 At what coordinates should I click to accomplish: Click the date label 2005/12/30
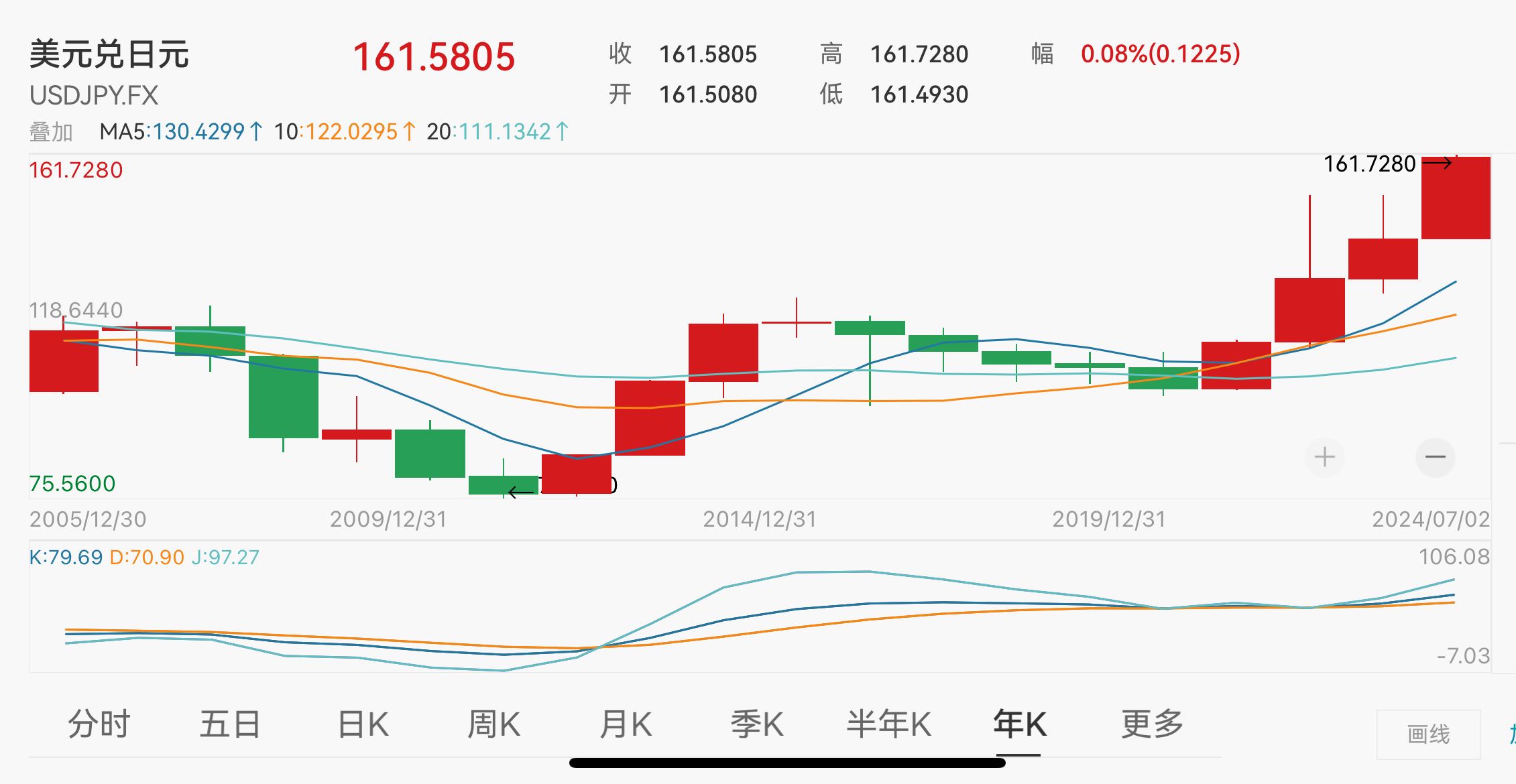(x=88, y=519)
